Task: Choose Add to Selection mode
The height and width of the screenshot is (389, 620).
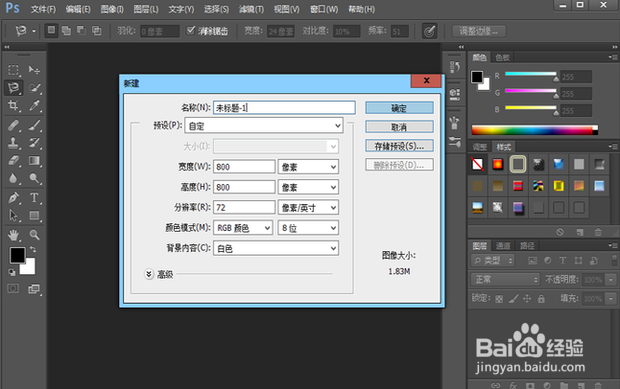Action: tap(66, 30)
